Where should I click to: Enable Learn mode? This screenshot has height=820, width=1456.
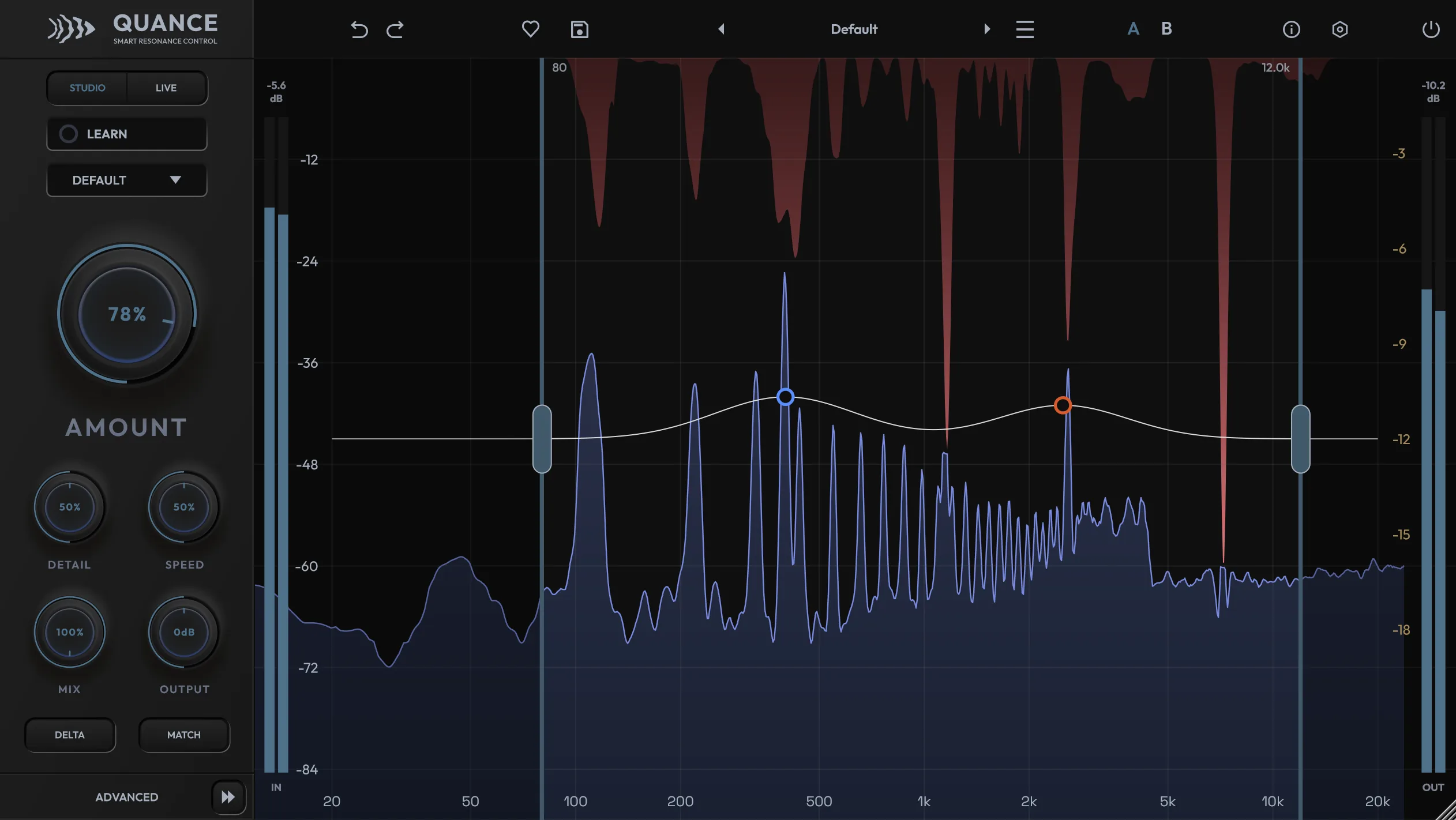point(127,134)
